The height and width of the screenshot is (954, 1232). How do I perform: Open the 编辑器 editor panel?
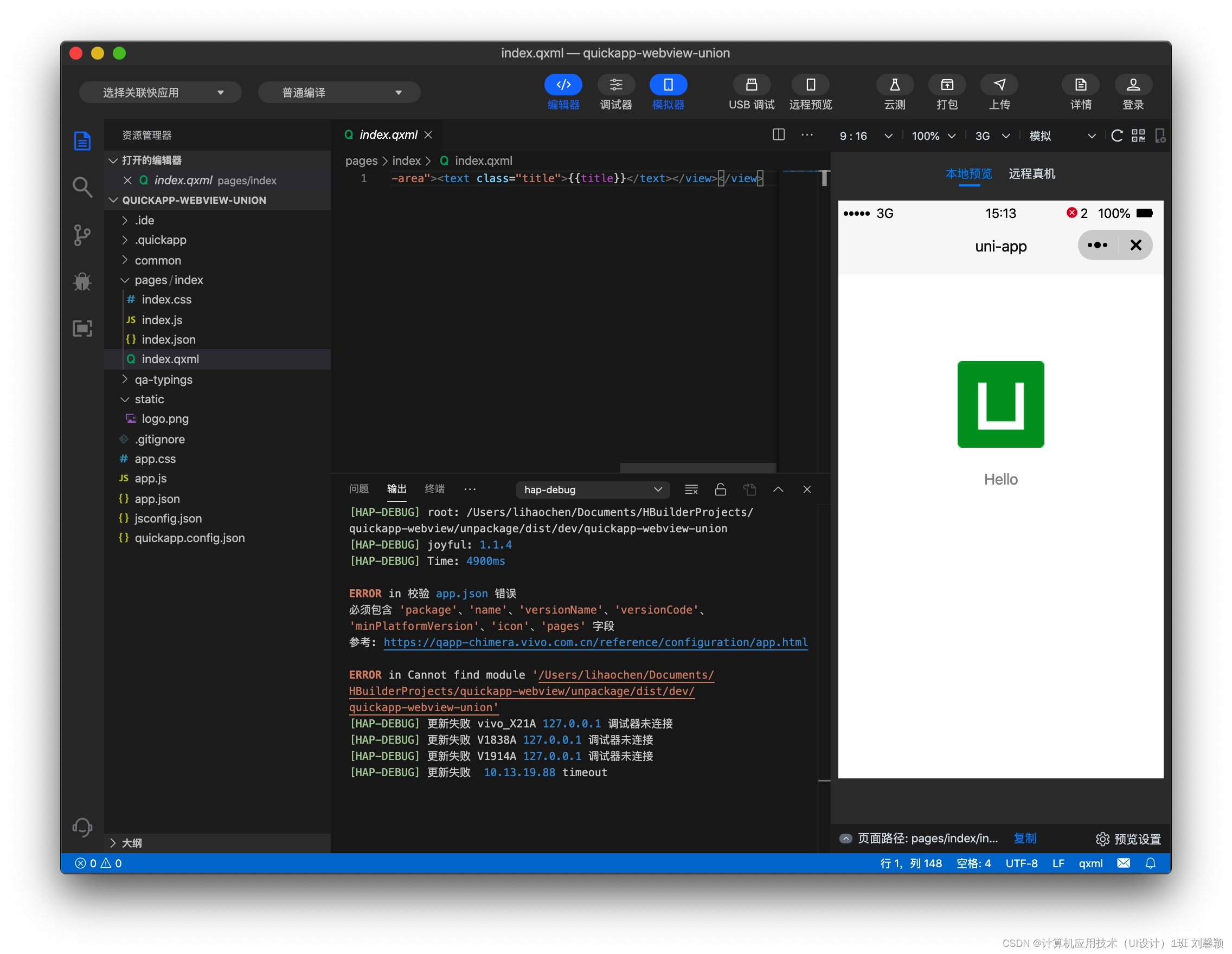(x=563, y=92)
